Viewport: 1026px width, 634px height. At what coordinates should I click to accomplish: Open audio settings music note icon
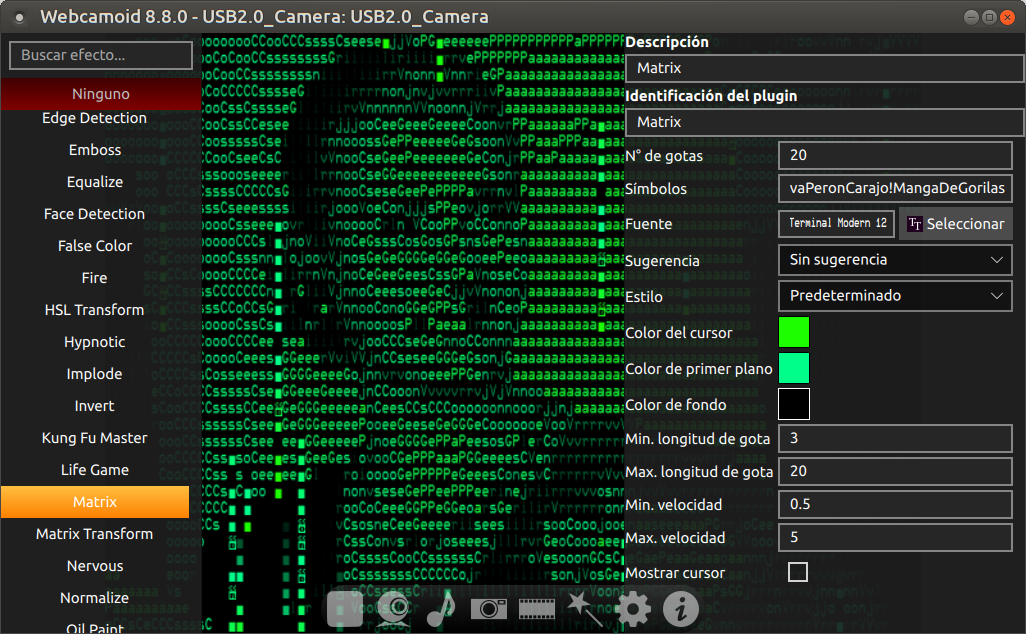[441, 608]
